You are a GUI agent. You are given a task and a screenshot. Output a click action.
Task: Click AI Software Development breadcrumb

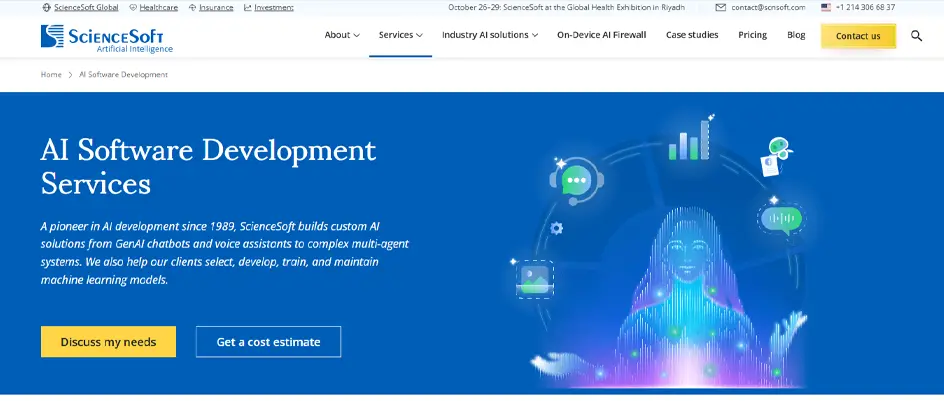coord(123,75)
